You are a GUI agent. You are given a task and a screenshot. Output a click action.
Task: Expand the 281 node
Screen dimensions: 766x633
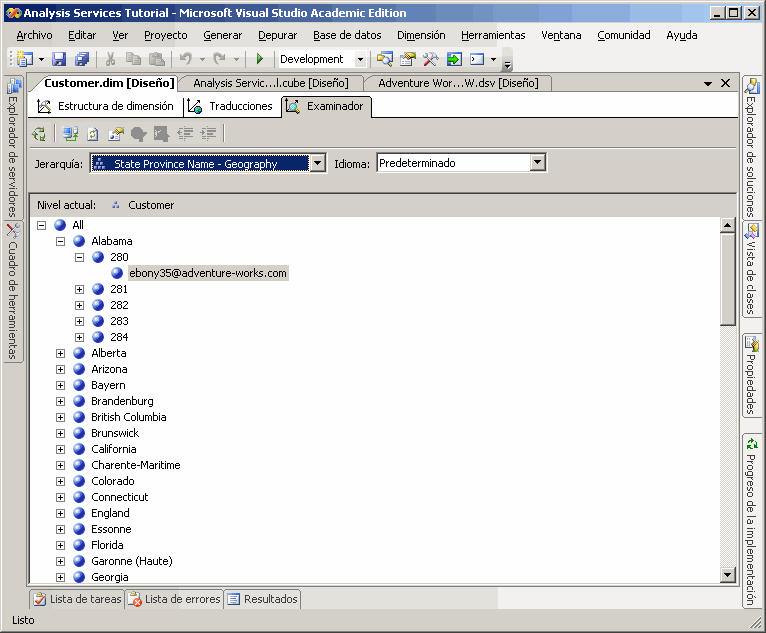(79, 289)
